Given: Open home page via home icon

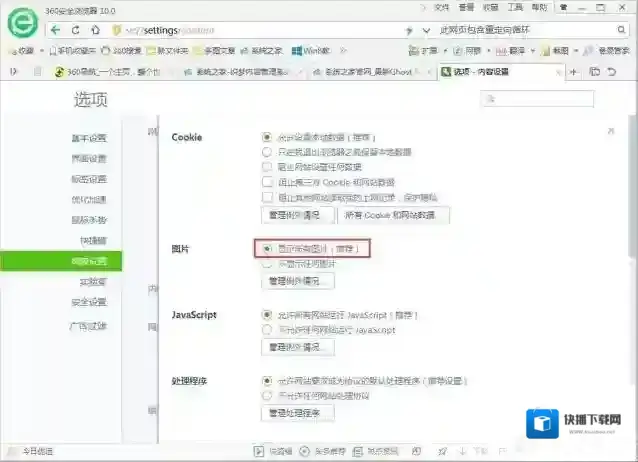Looking at the screenshot, I should [x=95, y=30].
